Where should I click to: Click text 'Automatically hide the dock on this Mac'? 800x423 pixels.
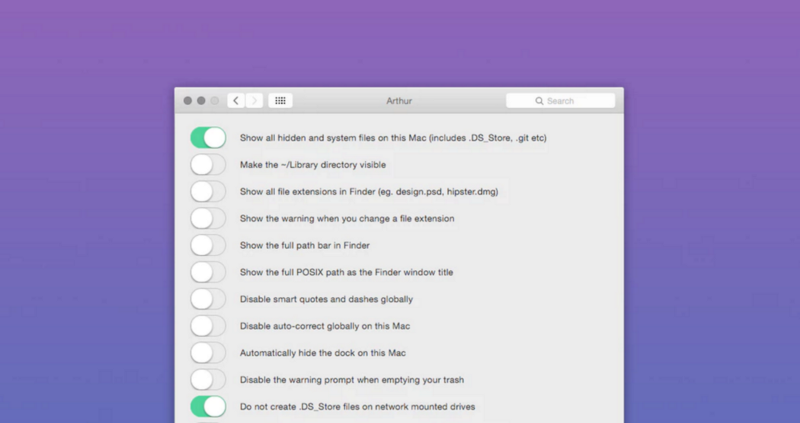pyautogui.click(x=323, y=353)
